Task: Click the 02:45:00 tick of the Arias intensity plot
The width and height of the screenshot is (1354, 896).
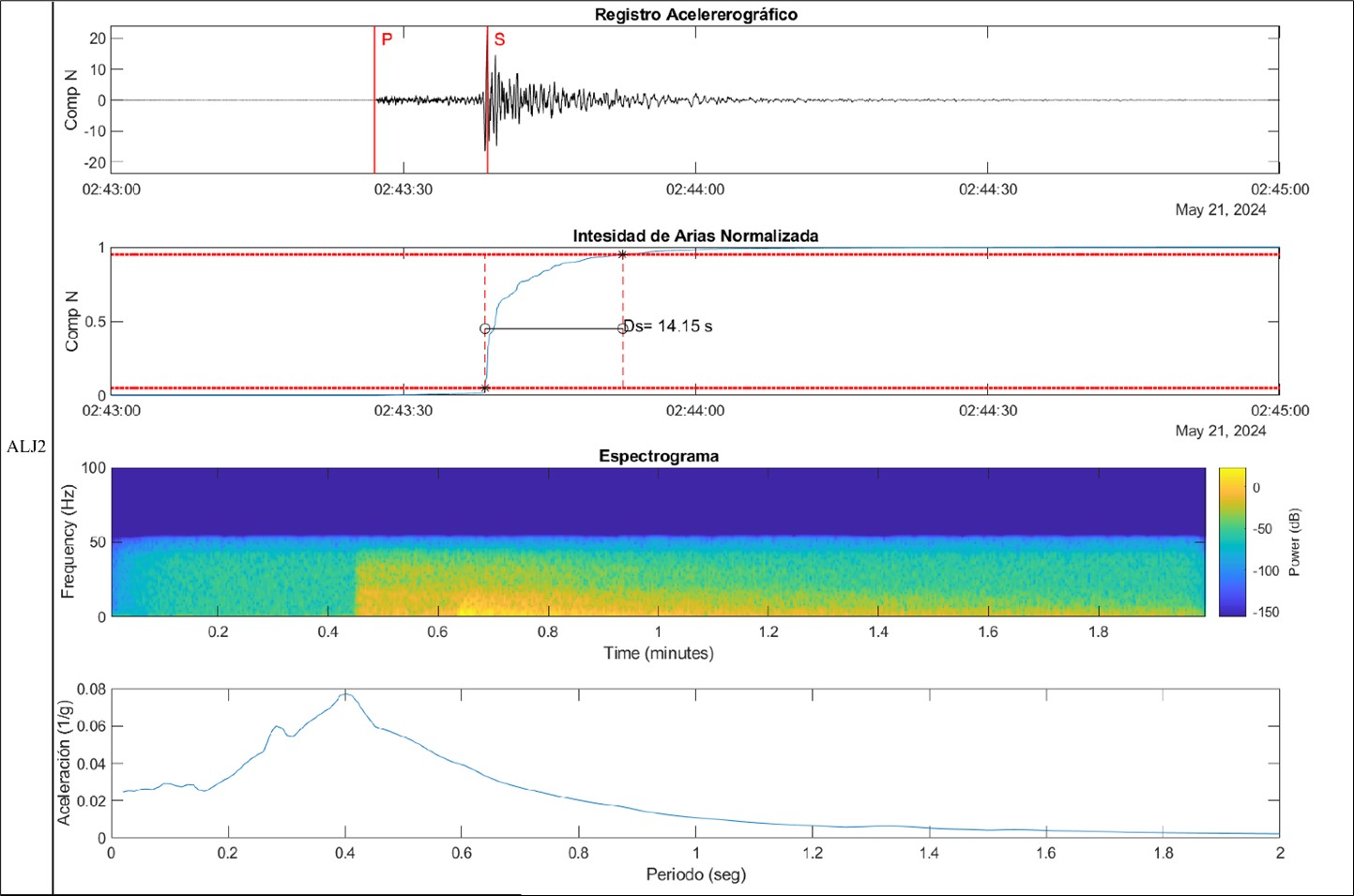Action: click(x=1280, y=410)
